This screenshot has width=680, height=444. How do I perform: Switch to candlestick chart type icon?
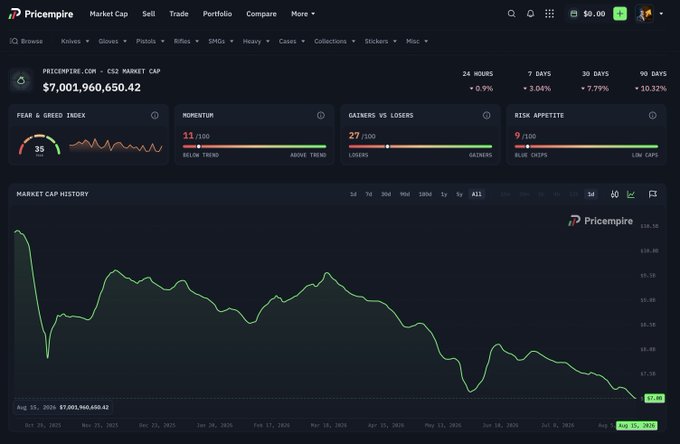pyautogui.click(x=615, y=194)
